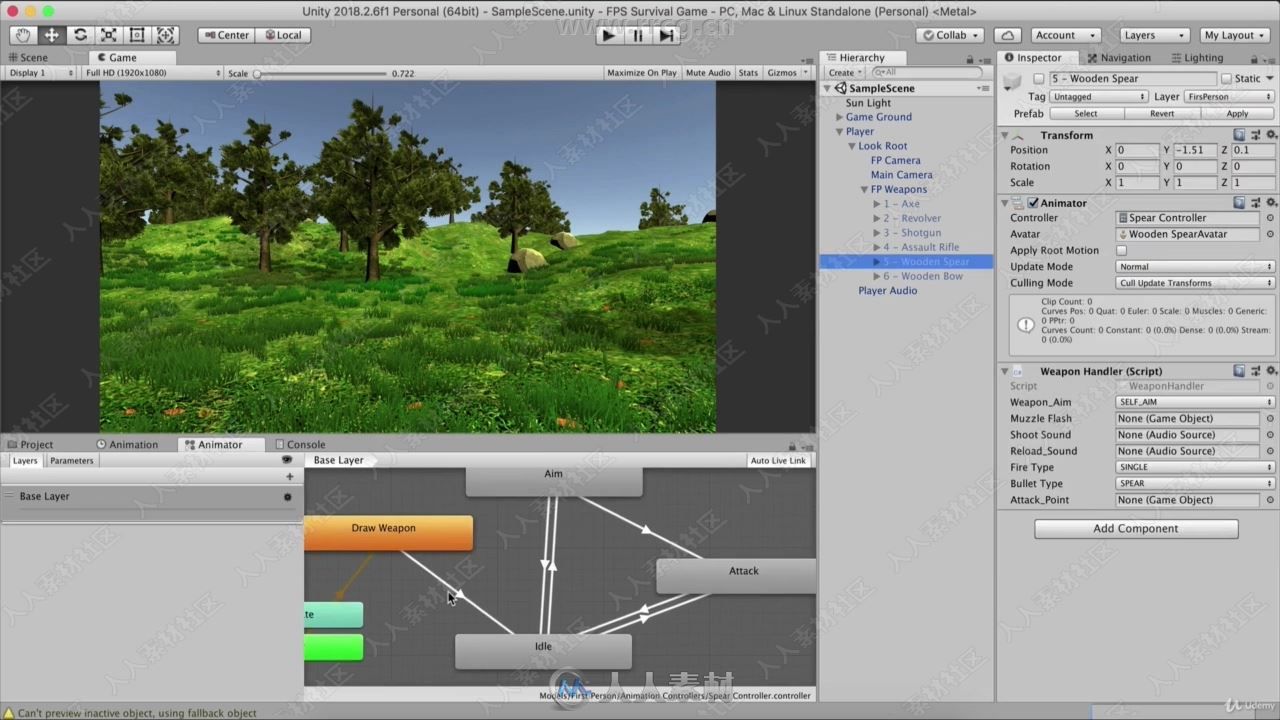Open Animator component gear settings

point(1271,203)
